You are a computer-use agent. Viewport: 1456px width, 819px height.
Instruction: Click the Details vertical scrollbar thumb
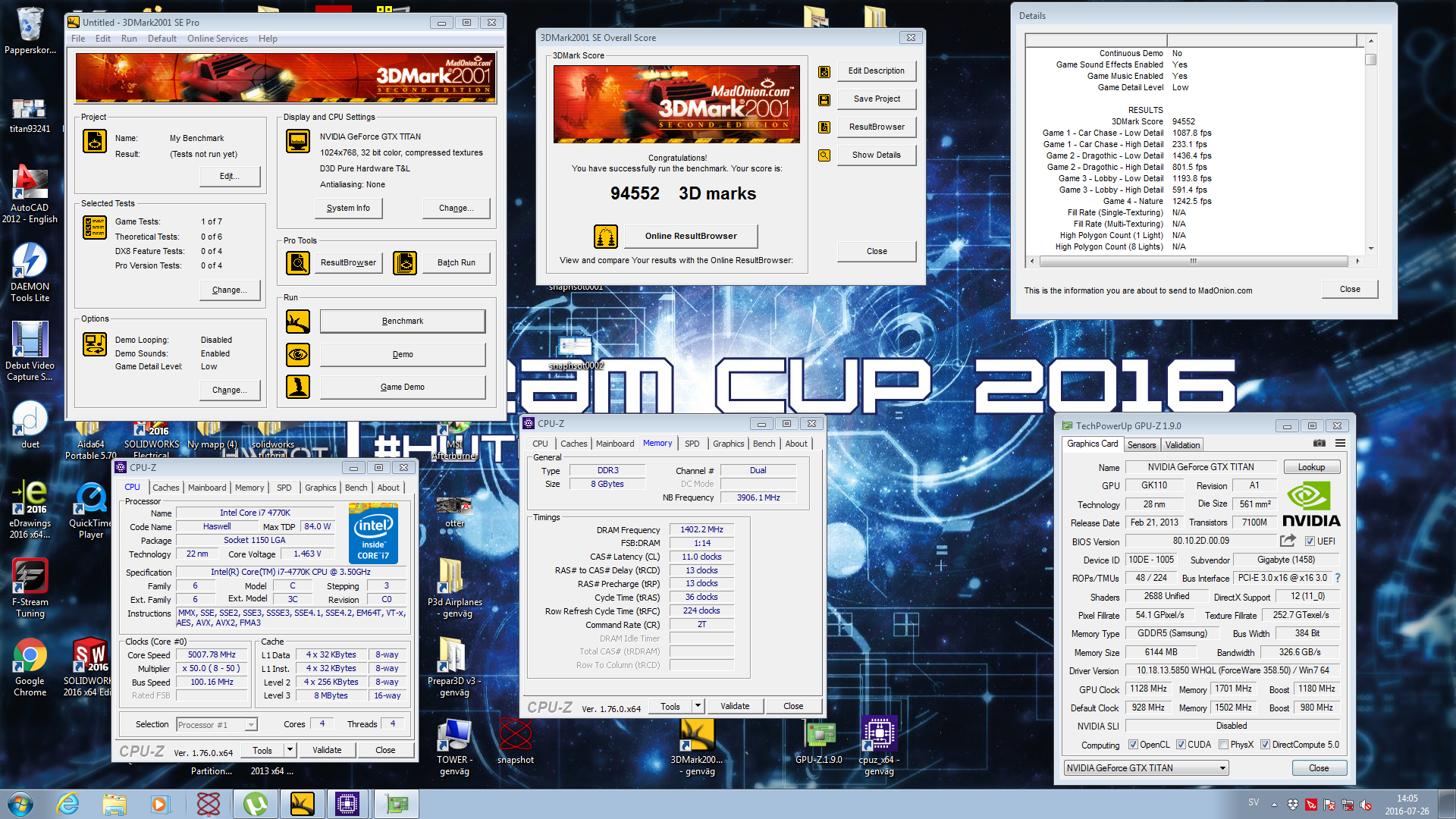[x=1370, y=59]
